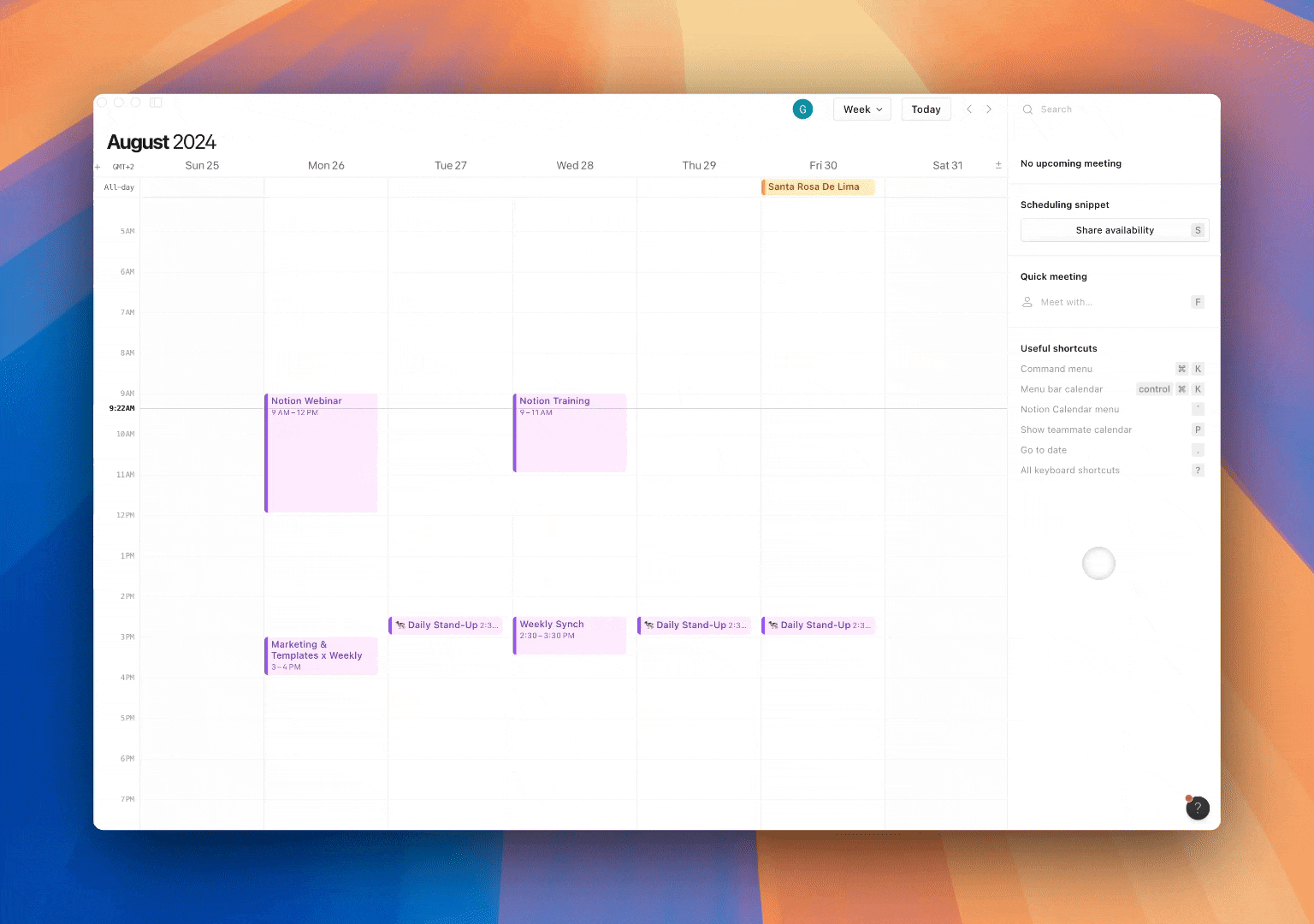Click the All-day row label
Screen dimensions: 1314x924
(x=119, y=187)
